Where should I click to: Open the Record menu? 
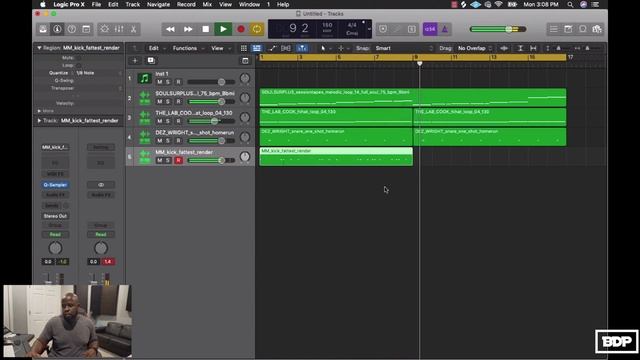tap(186, 4)
